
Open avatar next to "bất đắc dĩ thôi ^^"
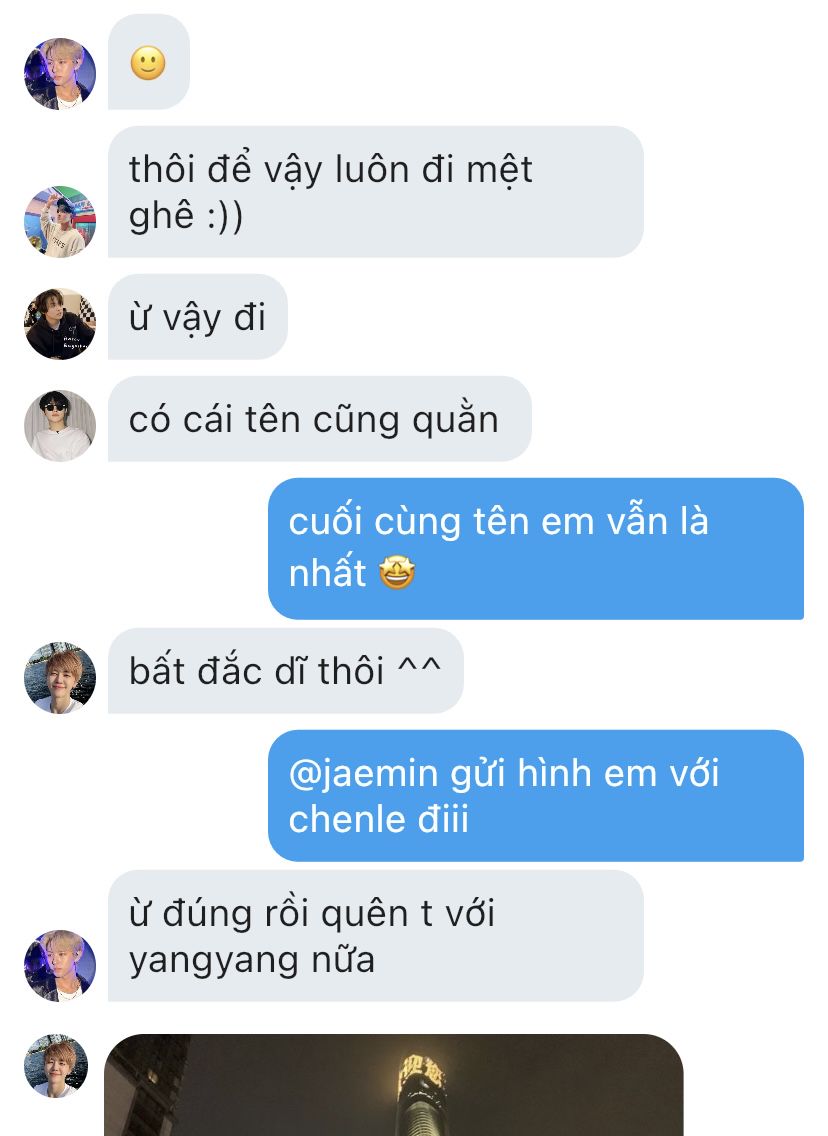pos(60,678)
